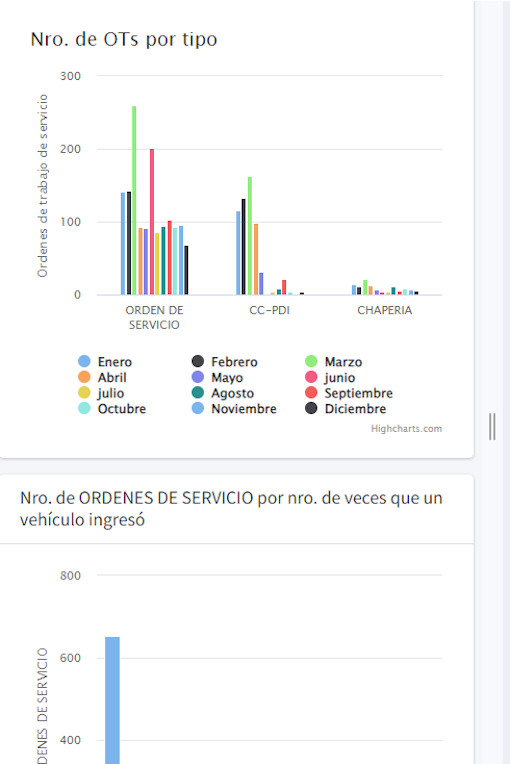
Task: Click the Abril orange legend marker
Action: [x=84, y=377]
